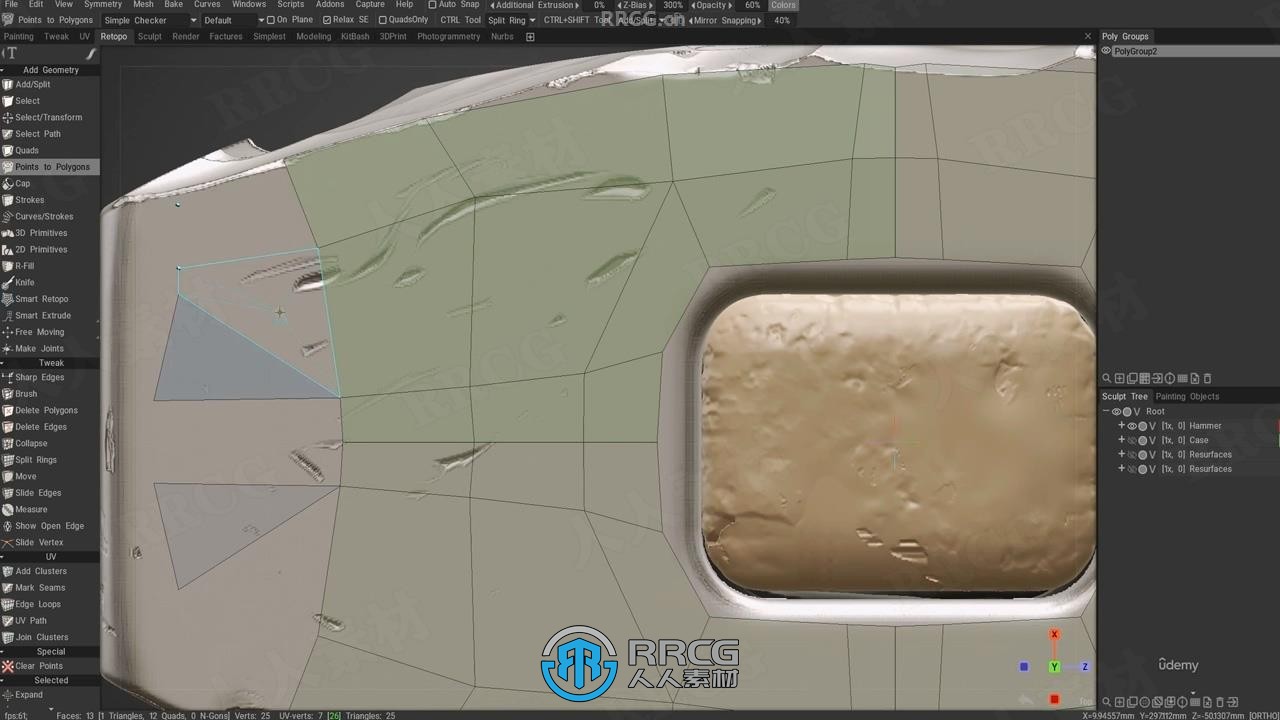Image resolution: width=1280 pixels, height=720 pixels.
Task: Open the Bake menu
Action: [x=173, y=5]
